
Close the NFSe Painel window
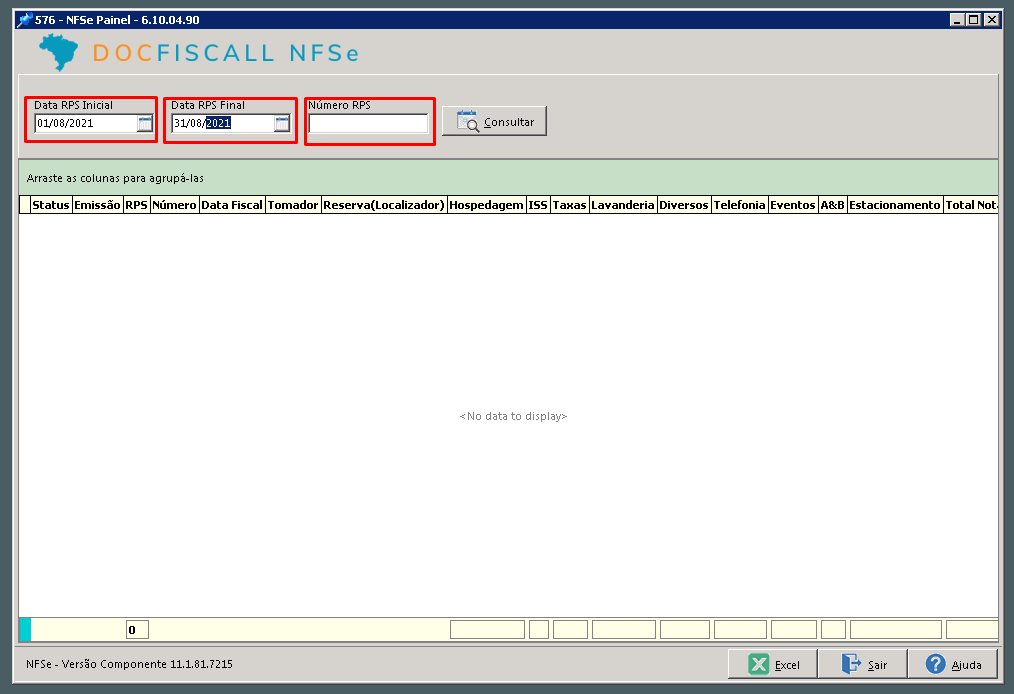tap(991, 20)
